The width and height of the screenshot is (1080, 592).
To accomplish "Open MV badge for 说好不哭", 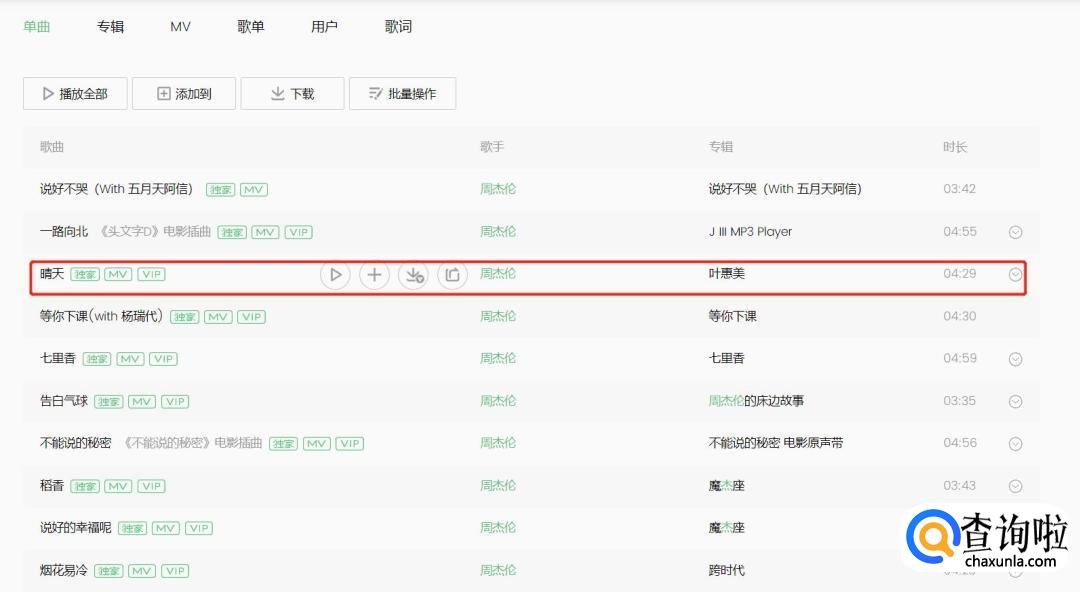I will coord(253,190).
